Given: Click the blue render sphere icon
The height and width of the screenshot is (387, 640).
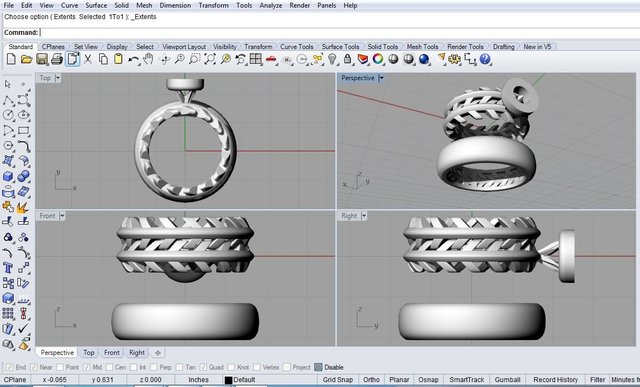Looking at the screenshot, I should pyautogui.click(x=424, y=60).
